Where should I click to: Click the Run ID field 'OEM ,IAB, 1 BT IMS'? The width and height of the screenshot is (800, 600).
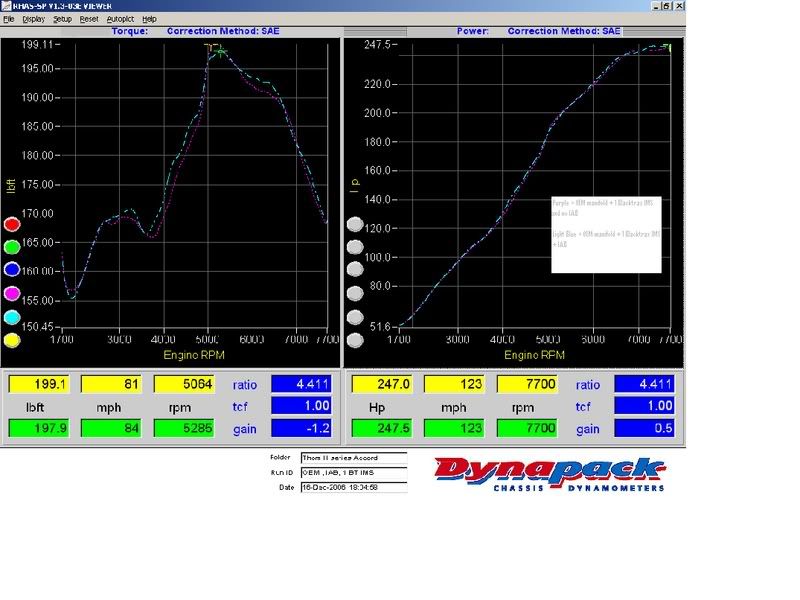click(x=354, y=472)
